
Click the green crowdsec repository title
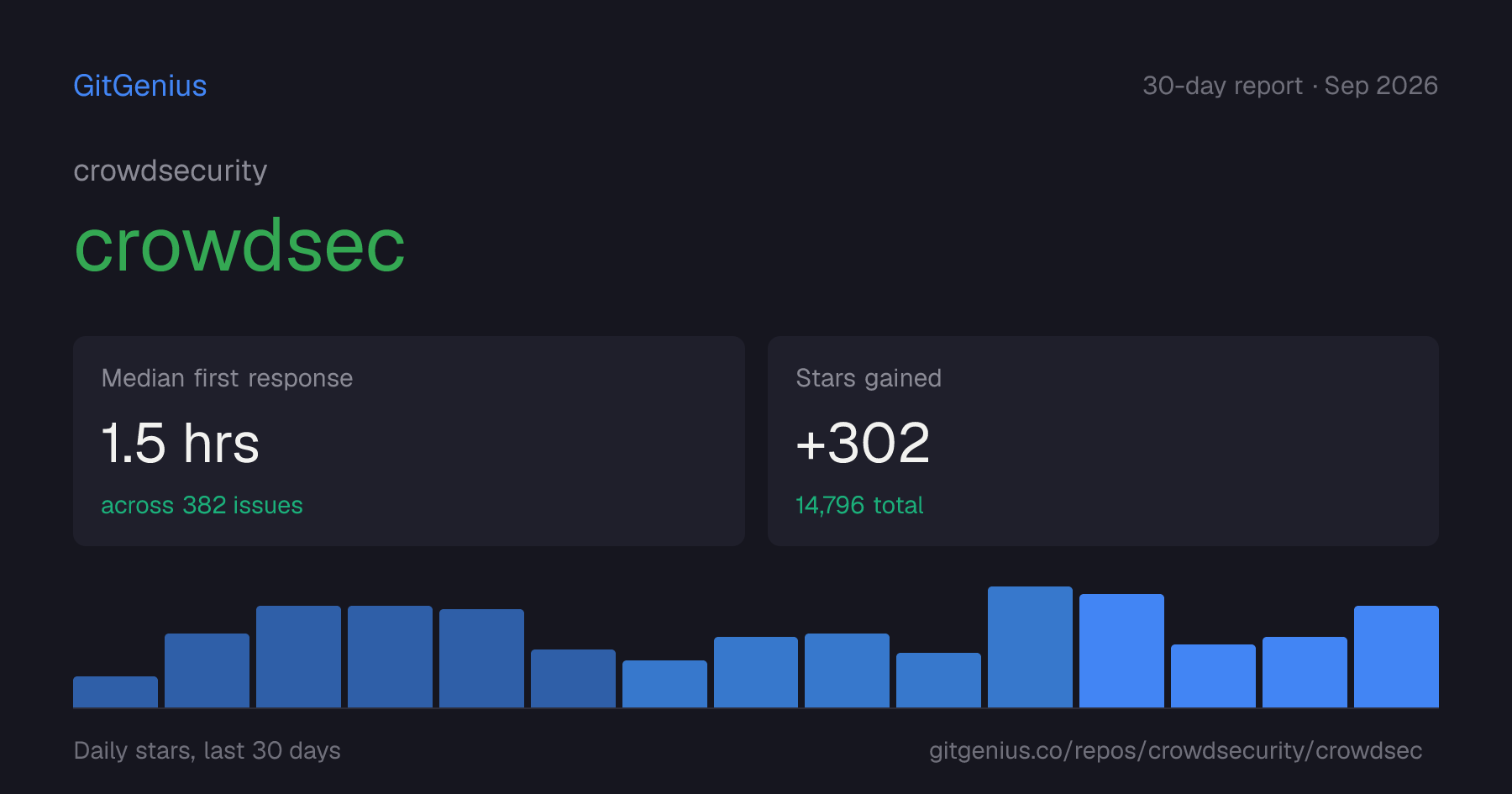point(240,245)
